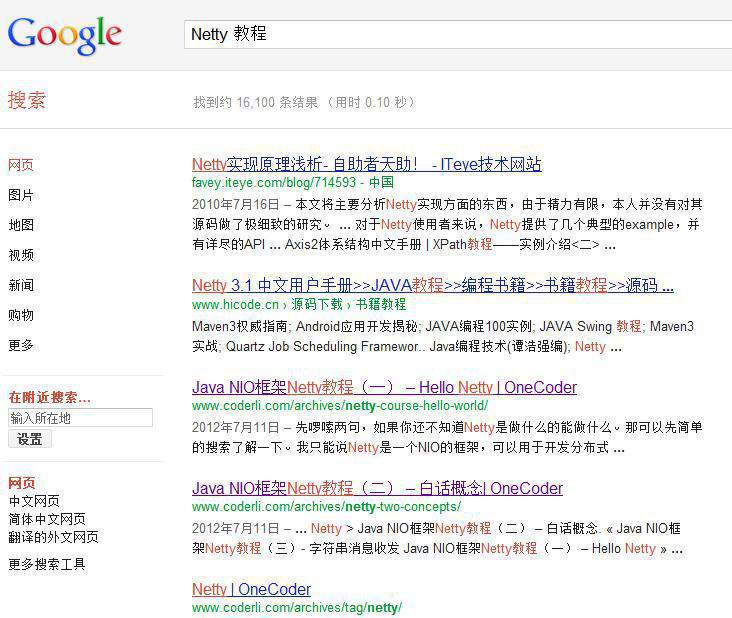
Task: Click favey.iteye.com/blog/714593 URL text
Action: tap(274, 183)
